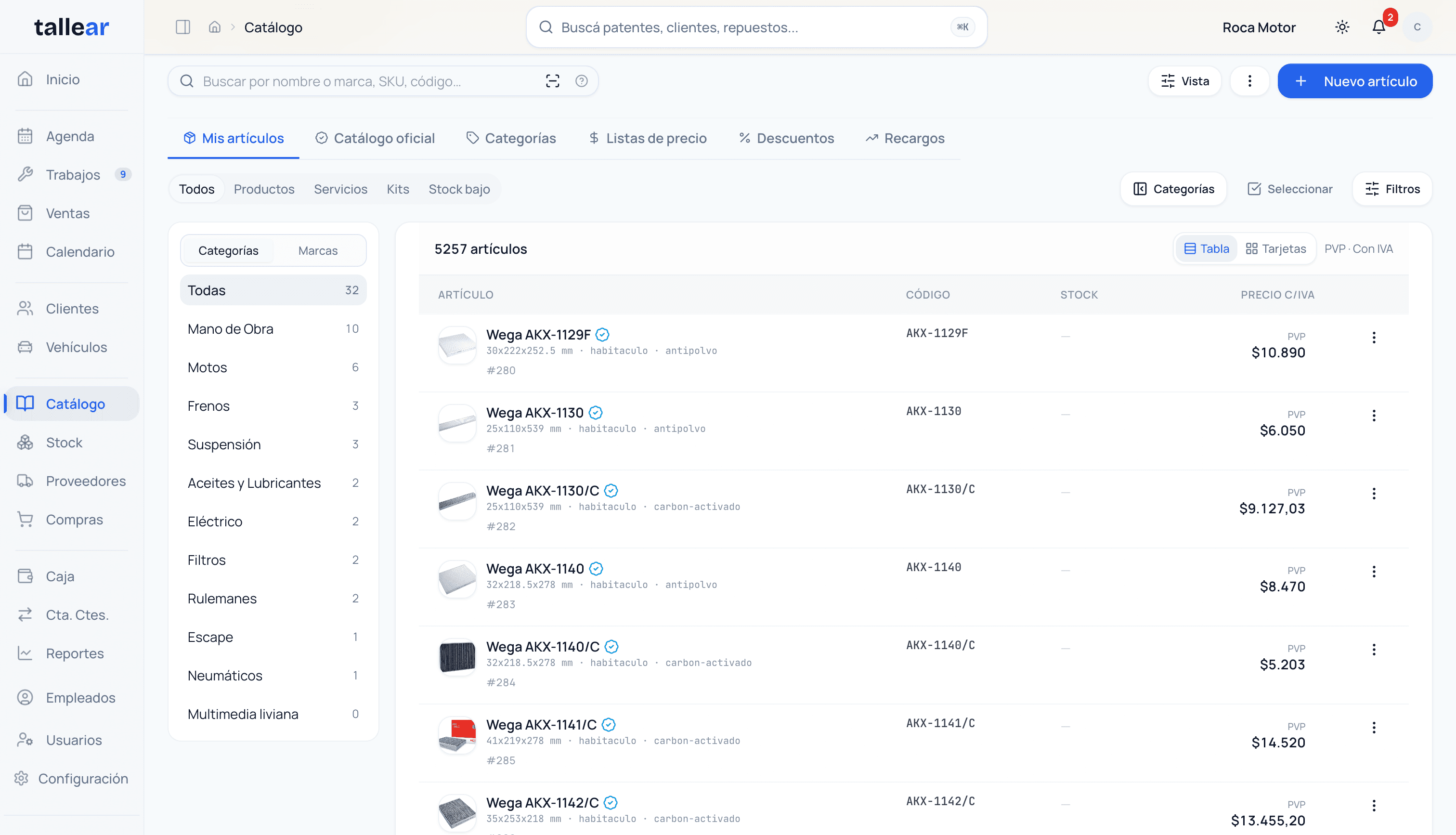The width and height of the screenshot is (1456, 835).
Task: Open Trabajos from the sidebar
Action: (72, 174)
